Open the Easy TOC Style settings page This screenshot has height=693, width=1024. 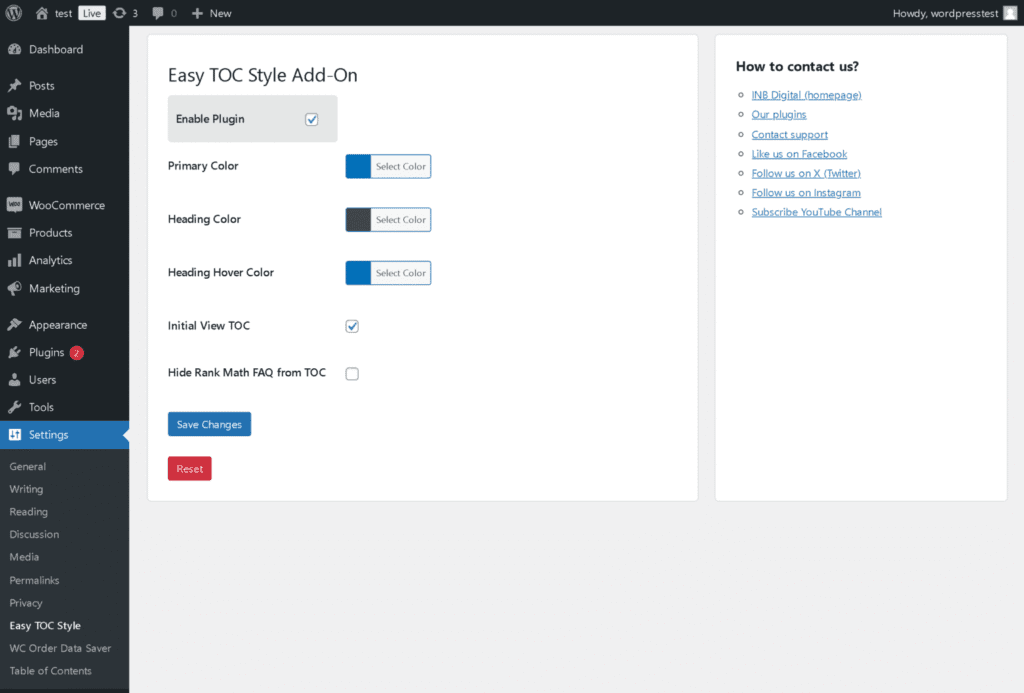[x=43, y=625]
